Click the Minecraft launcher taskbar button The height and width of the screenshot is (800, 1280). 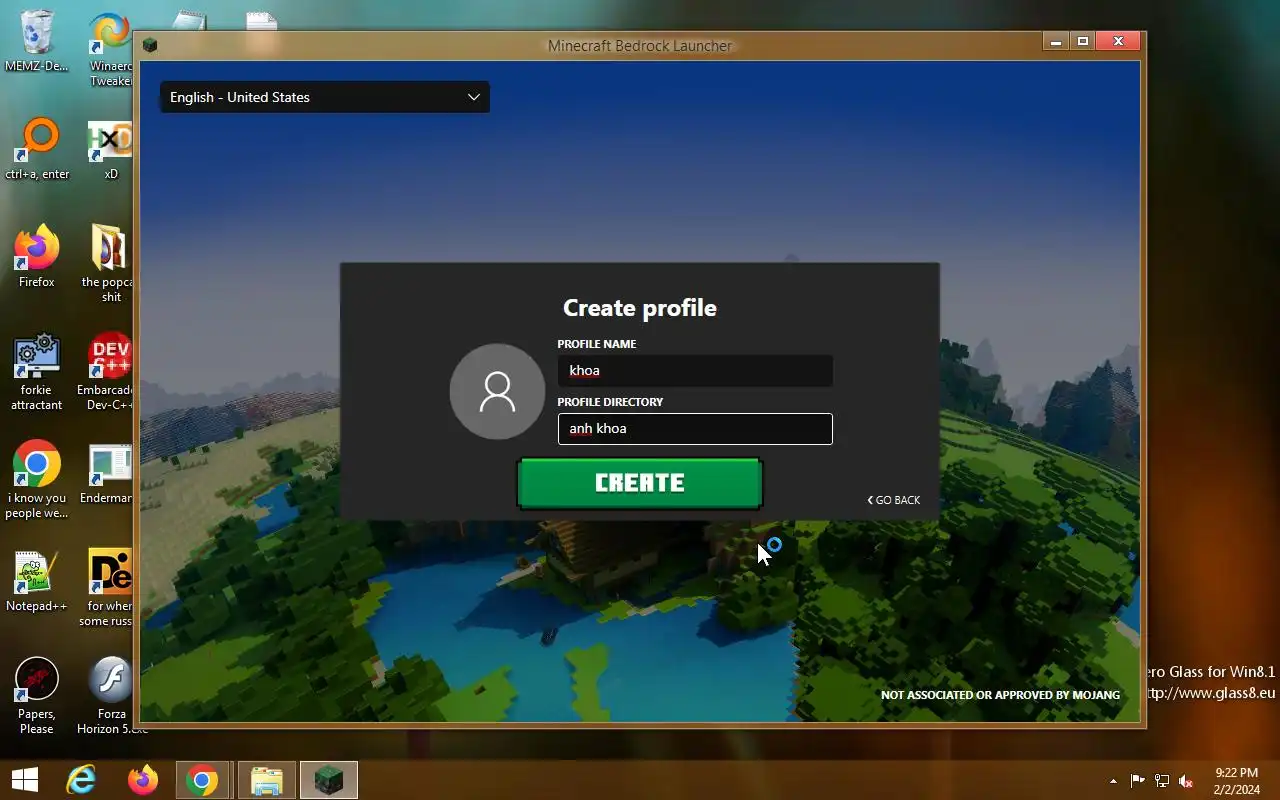click(x=329, y=780)
